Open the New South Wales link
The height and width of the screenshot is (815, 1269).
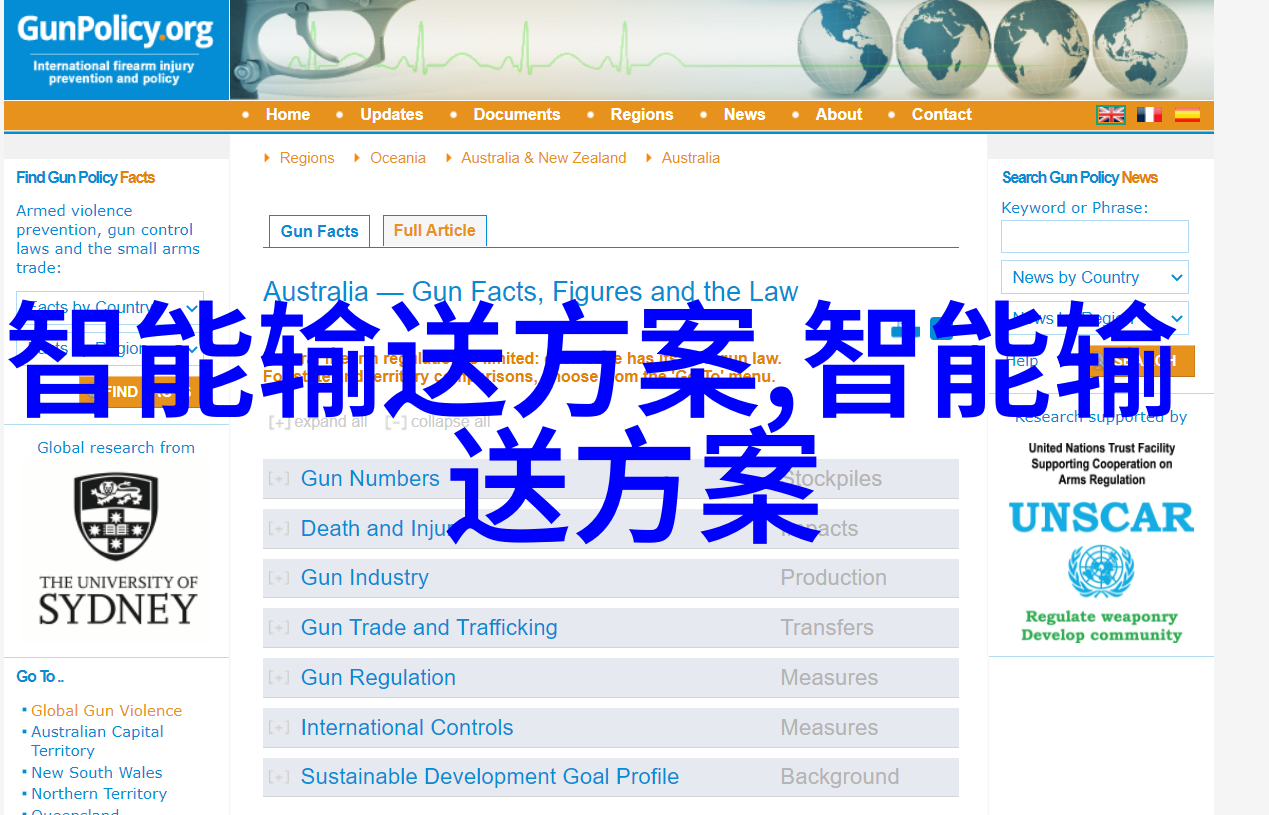(97, 773)
